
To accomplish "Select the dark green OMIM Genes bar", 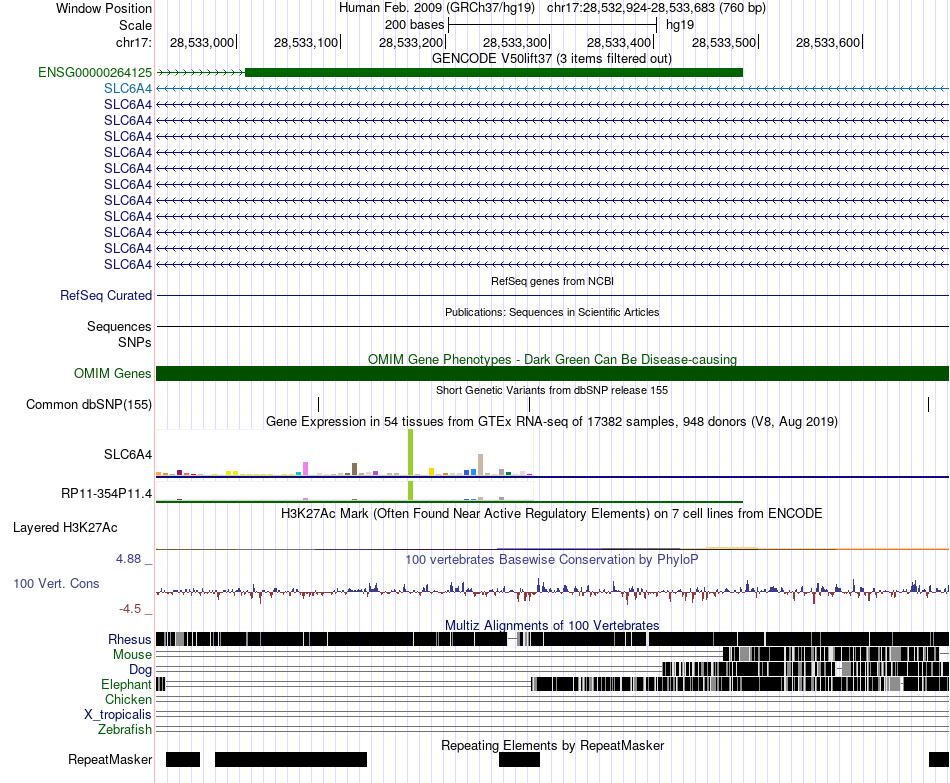I will (x=552, y=373).
